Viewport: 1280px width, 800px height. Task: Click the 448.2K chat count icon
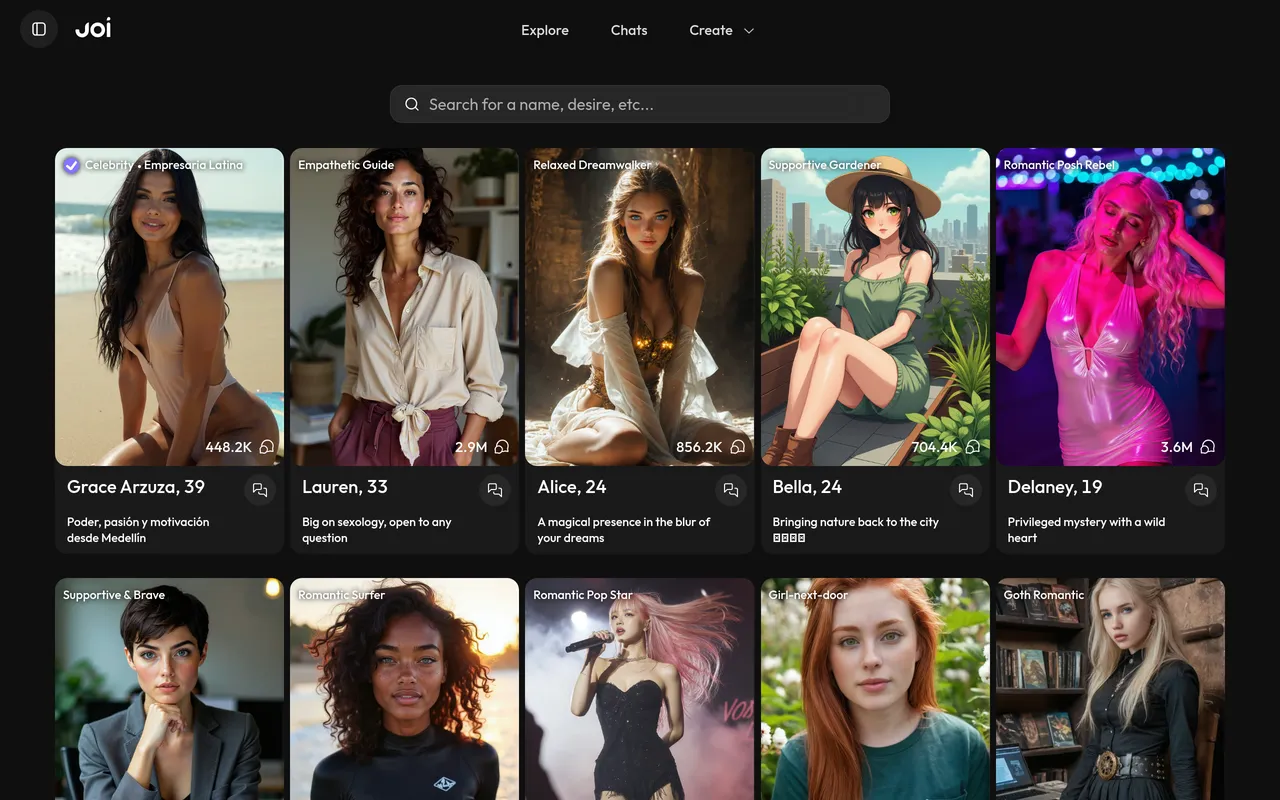pyautogui.click(x=267, y=447)
